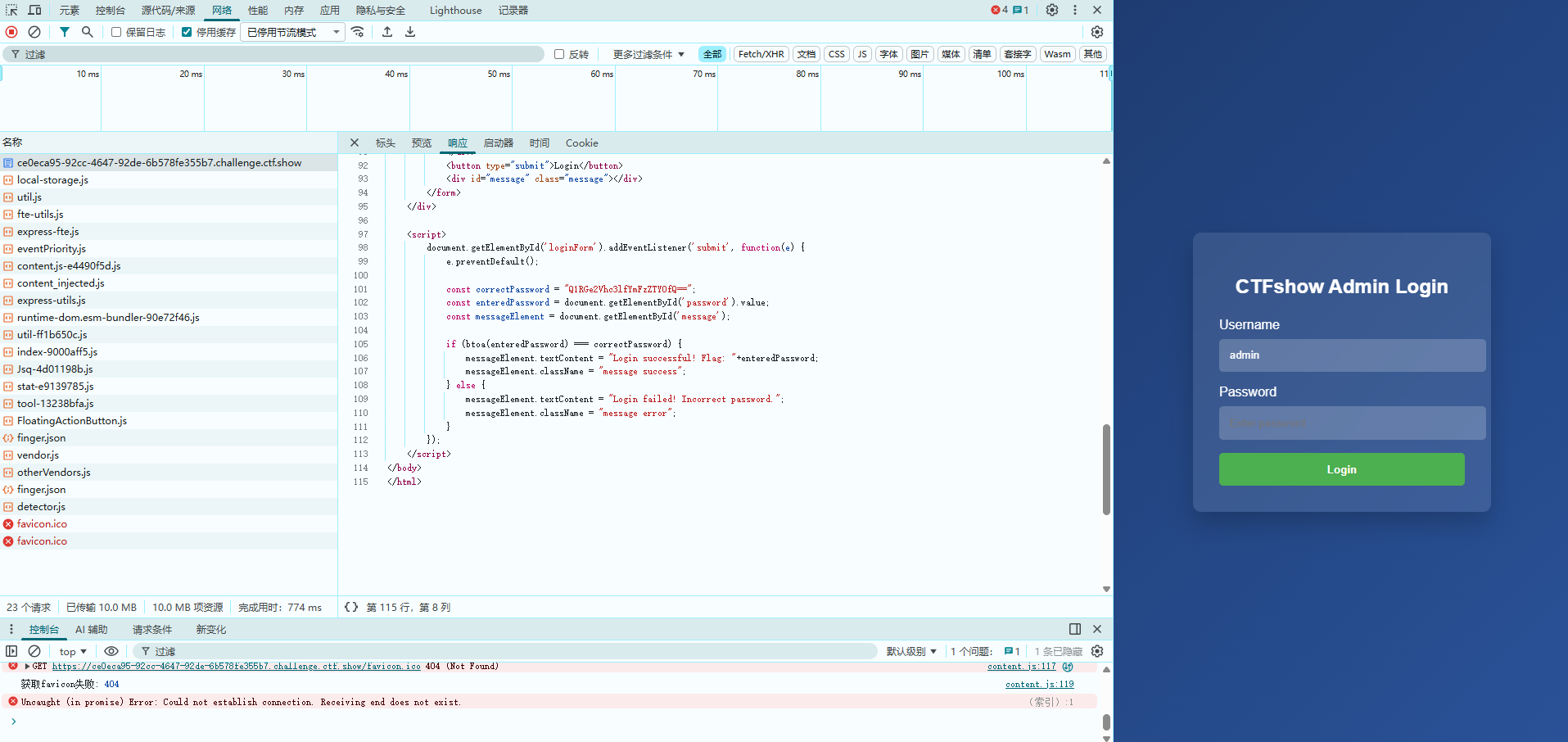The image size is (1568, 742).
Task: Click the 50 ms timeline overview marker
Action: [x=499, y=74]
